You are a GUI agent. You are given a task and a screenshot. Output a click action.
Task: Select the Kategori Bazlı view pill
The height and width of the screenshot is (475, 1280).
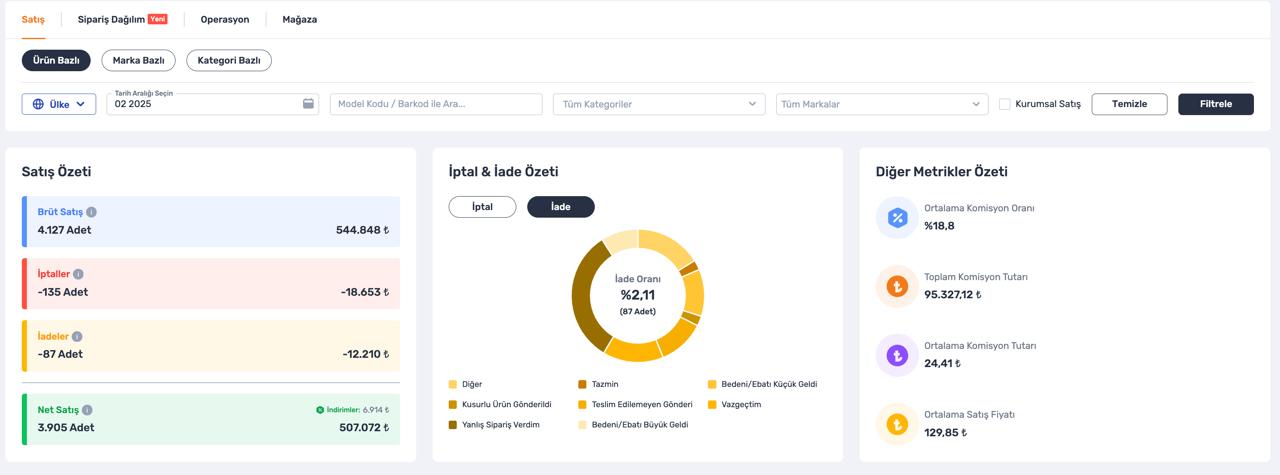pos(229,61)
